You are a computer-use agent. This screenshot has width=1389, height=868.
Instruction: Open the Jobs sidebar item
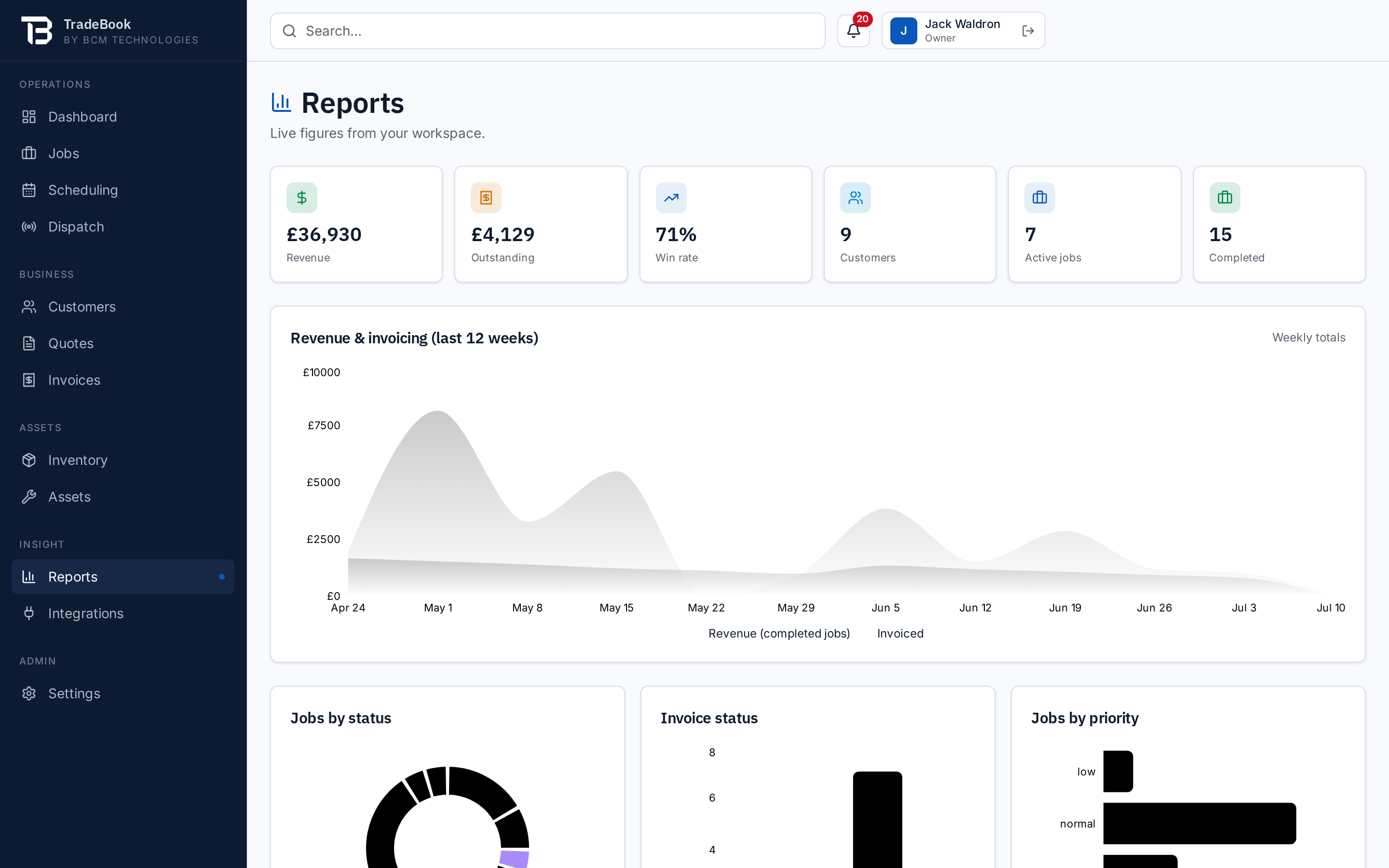coord(123,153)
